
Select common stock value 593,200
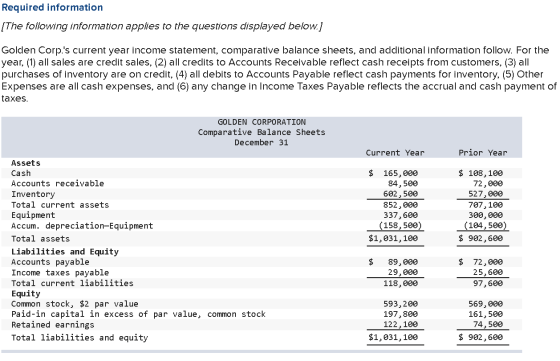tap(400, 304)
